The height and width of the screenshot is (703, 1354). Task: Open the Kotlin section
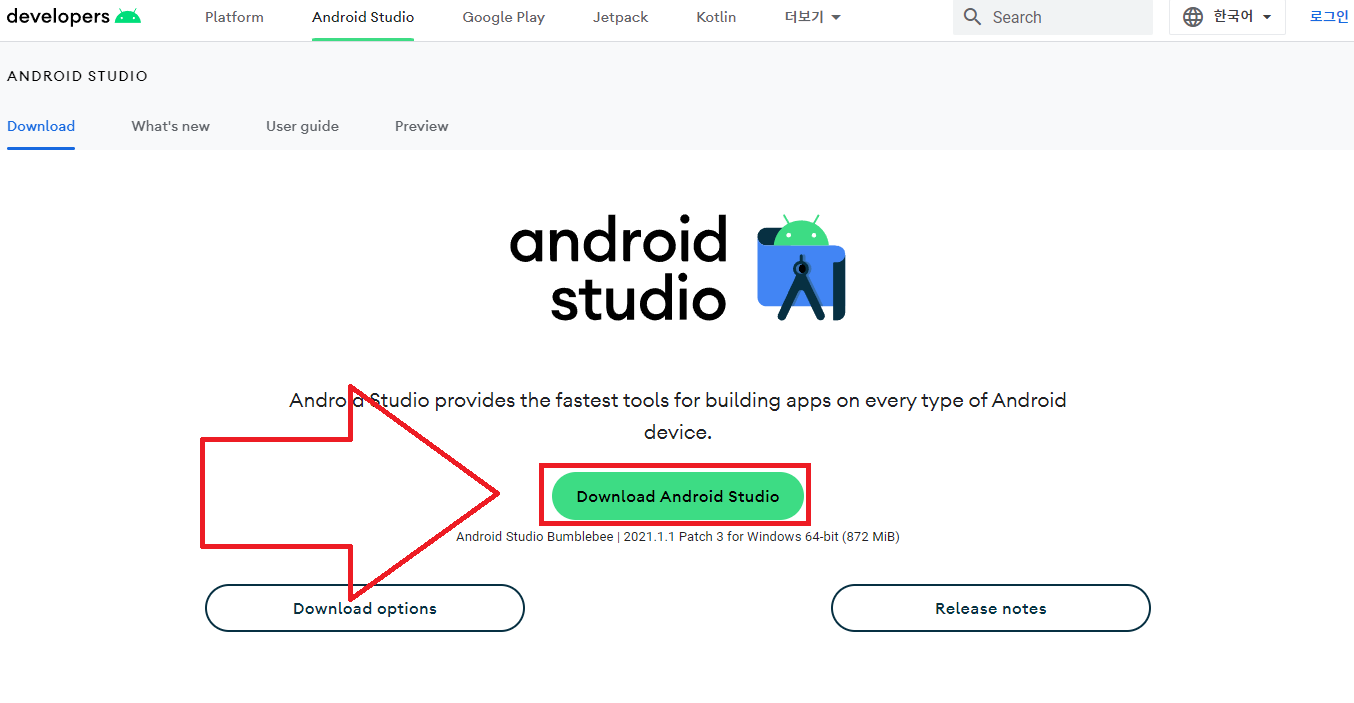coord(716,17)
